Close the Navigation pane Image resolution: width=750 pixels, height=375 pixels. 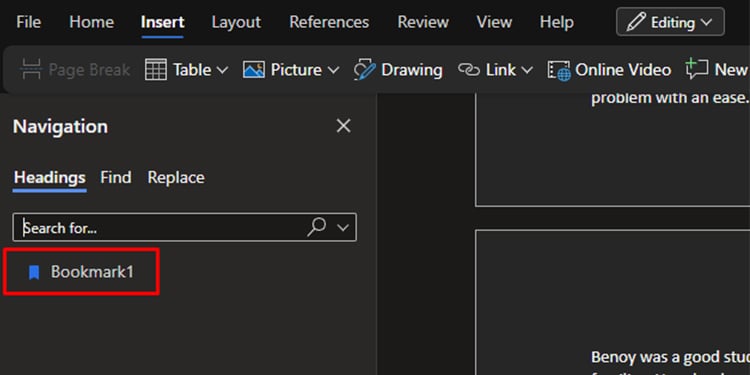(343, 126)
